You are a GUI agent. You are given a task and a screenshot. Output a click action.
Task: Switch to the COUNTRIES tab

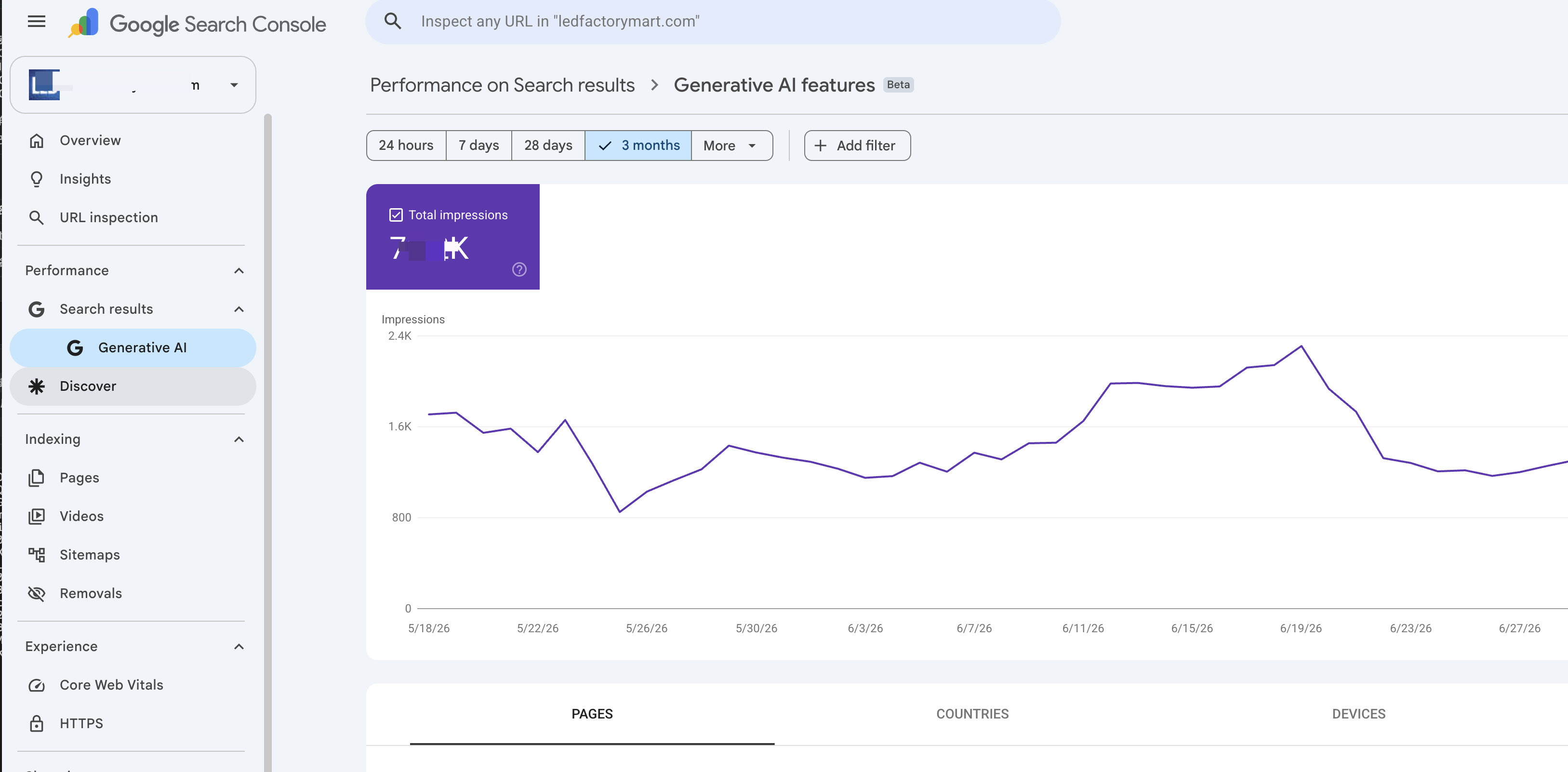point(972,714)
